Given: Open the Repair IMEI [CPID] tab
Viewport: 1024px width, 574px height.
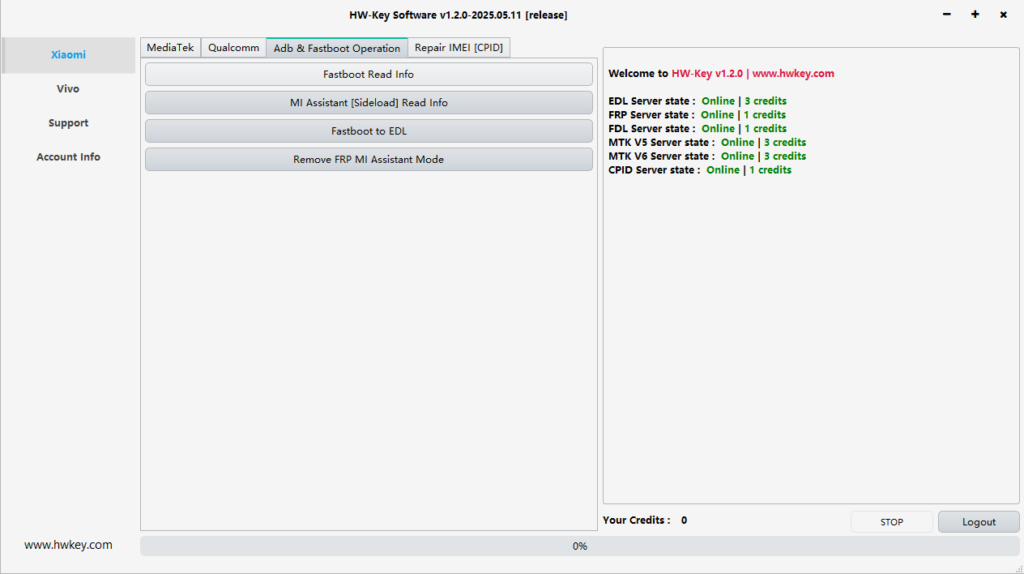Looking at the screenshot, I should coord(458,48).
